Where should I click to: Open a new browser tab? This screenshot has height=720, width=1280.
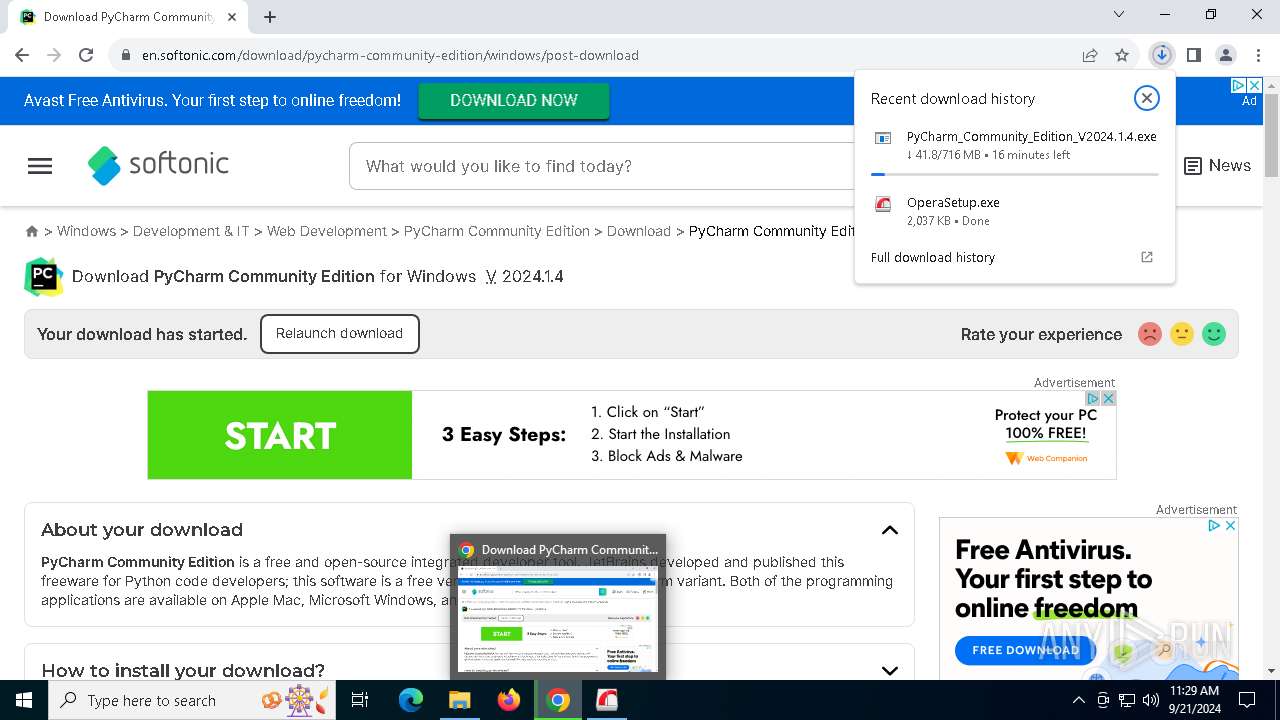270,17
